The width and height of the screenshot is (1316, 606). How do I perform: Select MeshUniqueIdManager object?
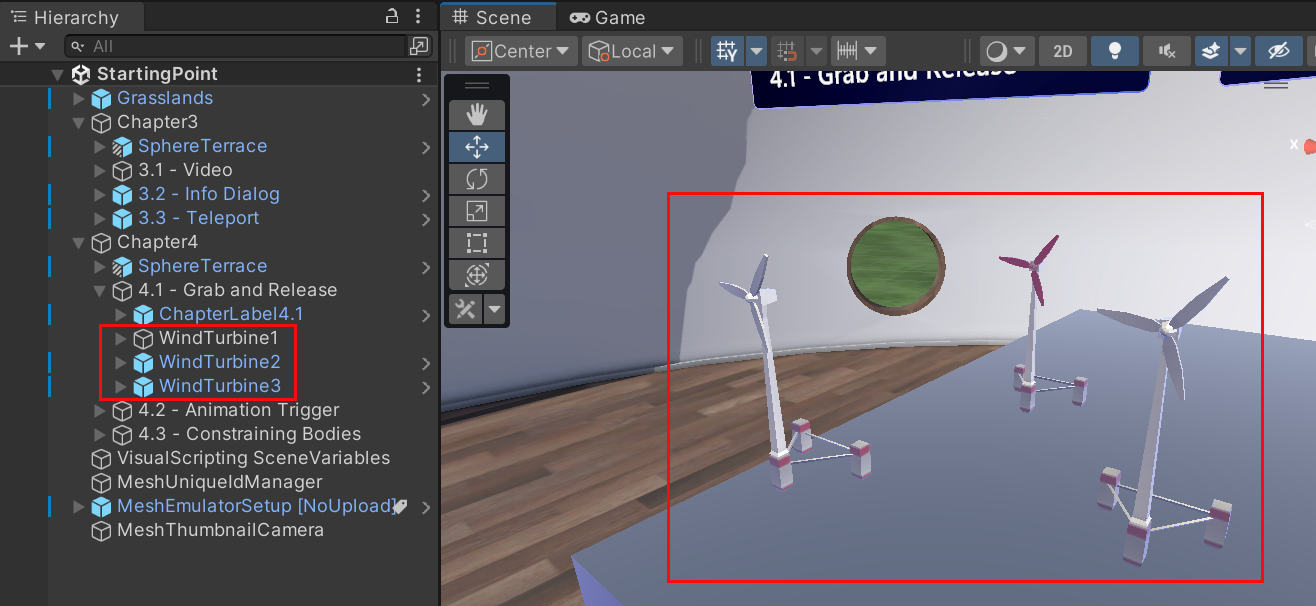(x=219, y=482)
